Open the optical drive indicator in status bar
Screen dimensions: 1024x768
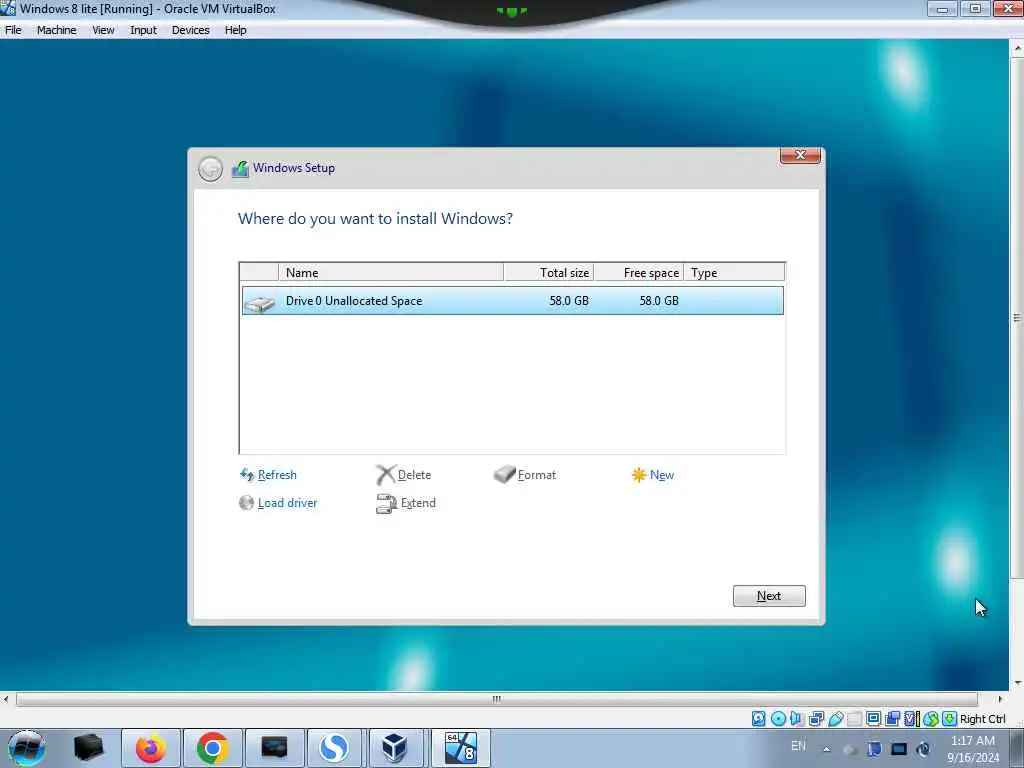tap(778, 718)
